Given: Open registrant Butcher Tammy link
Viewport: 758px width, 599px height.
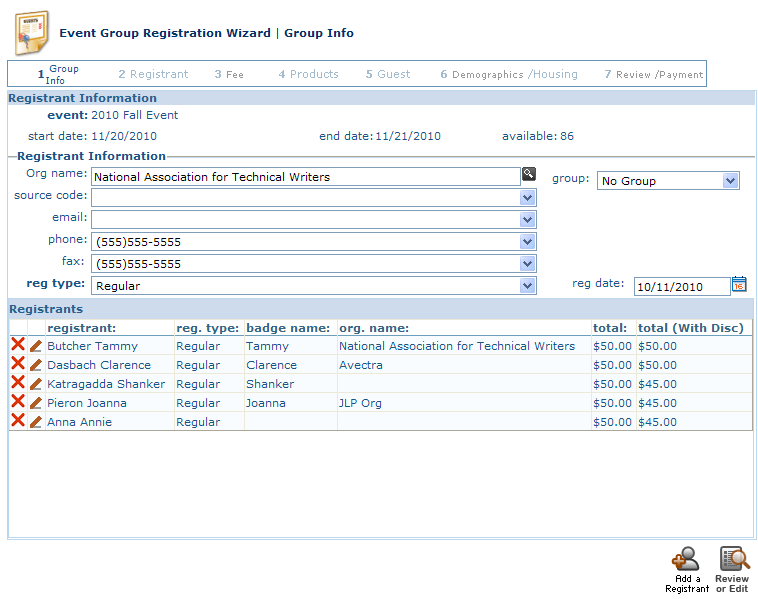Looking at the screenshot, I should point(92,346).
